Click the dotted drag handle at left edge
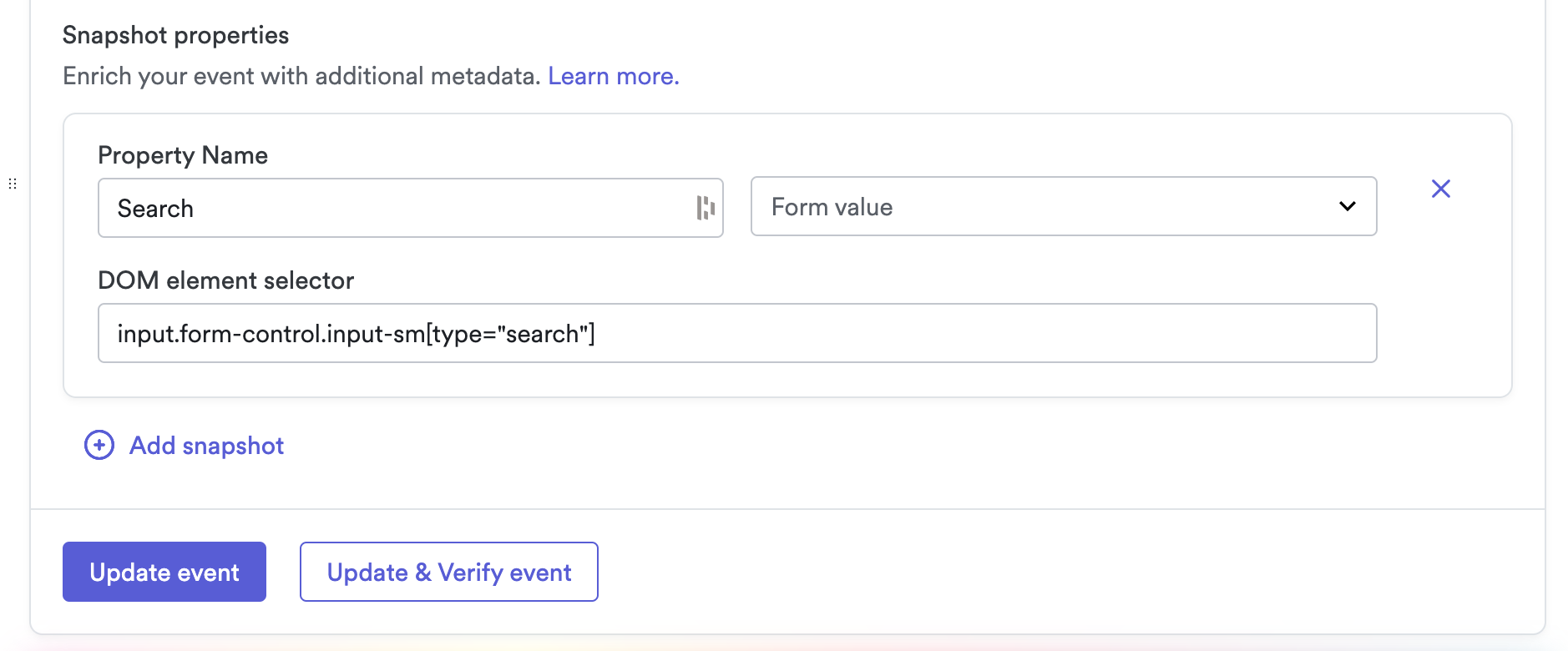1568x651 pixels. point(13,184)
